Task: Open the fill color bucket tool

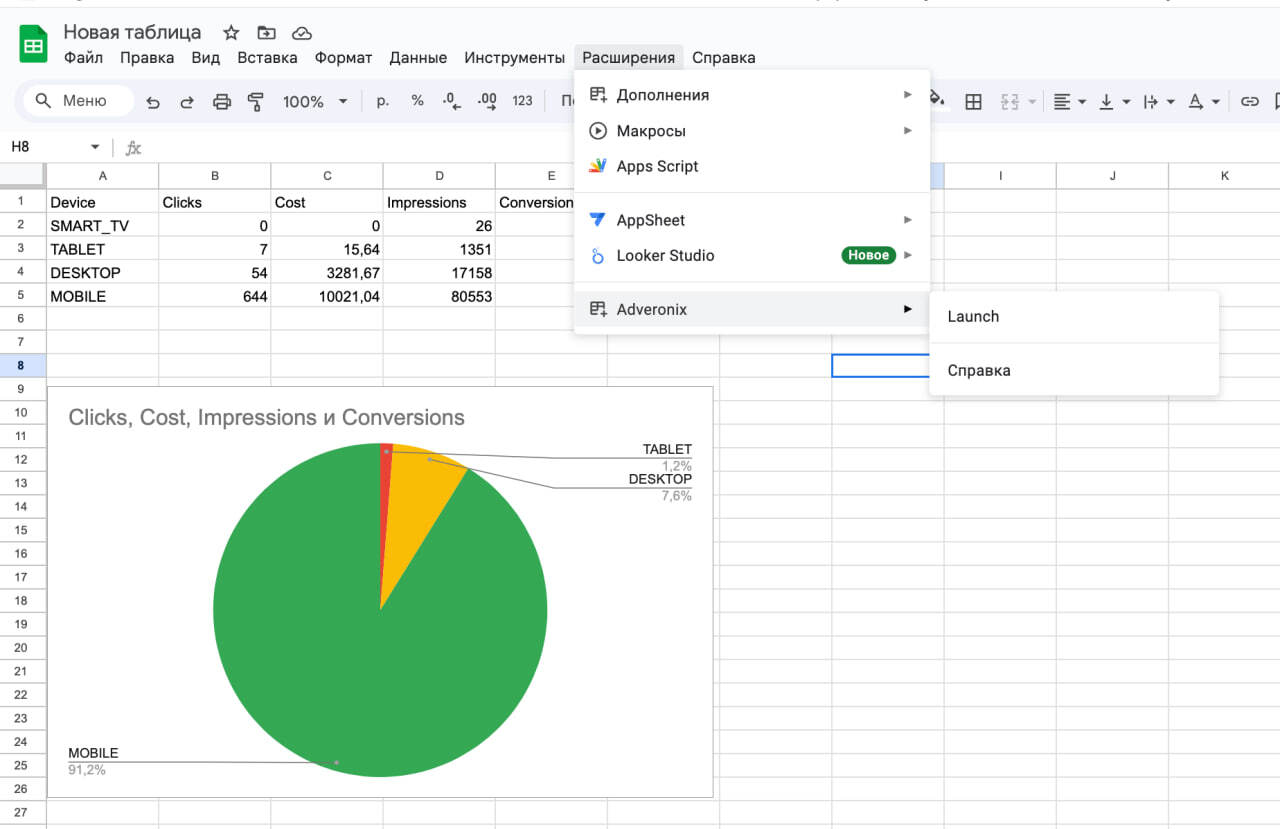Action: [x=938, y=101]
